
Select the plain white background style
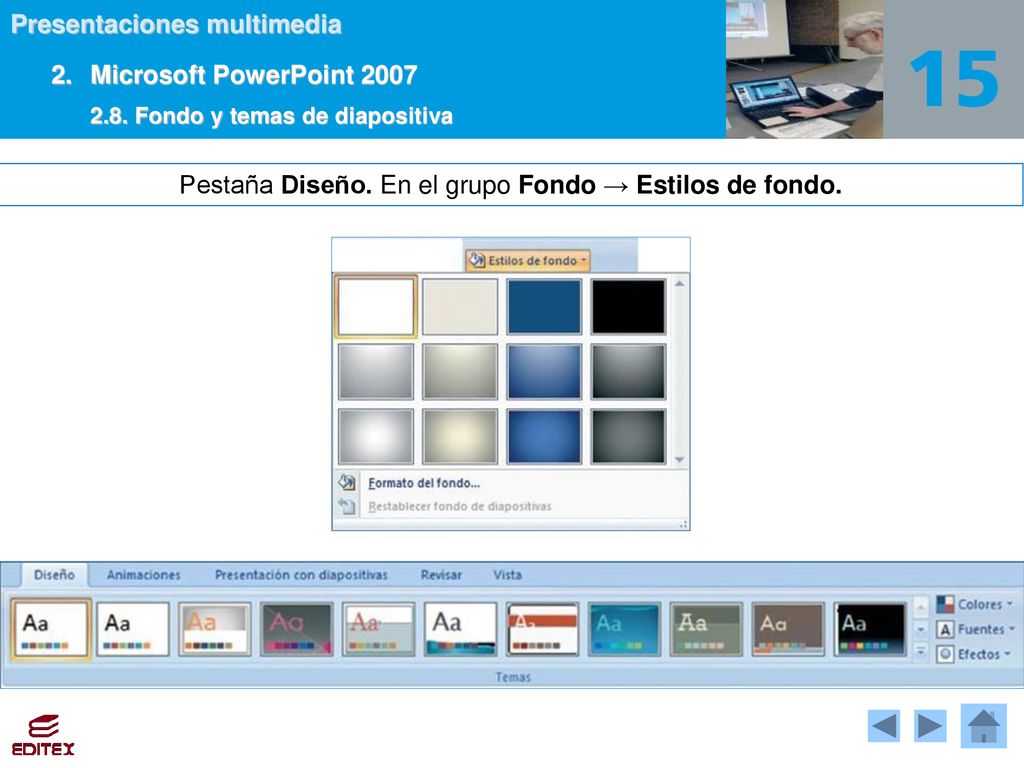click(376, 306)
